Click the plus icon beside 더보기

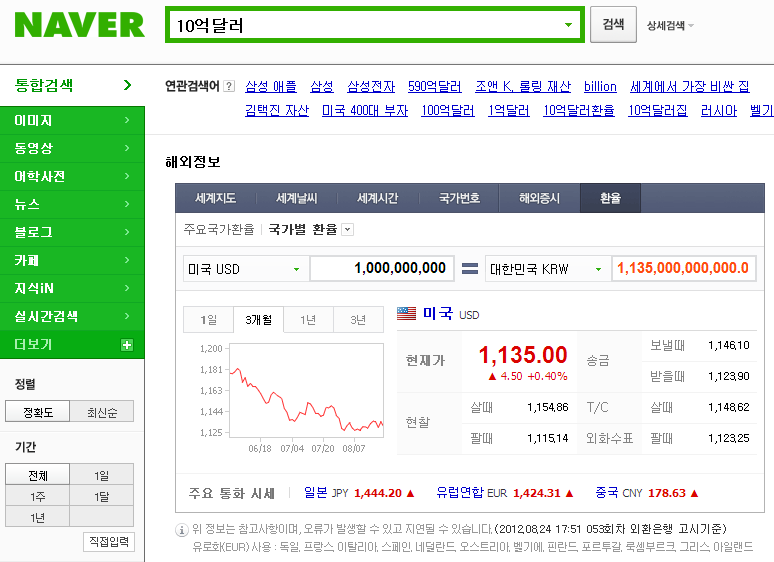pyautogui.click(x=126, y=345)
